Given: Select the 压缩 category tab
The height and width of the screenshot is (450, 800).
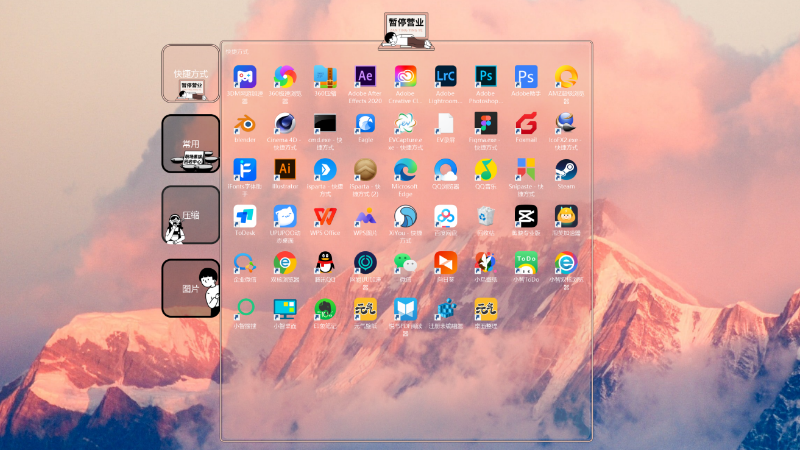Looking at the screenshot, I should (x=190, y=215).
